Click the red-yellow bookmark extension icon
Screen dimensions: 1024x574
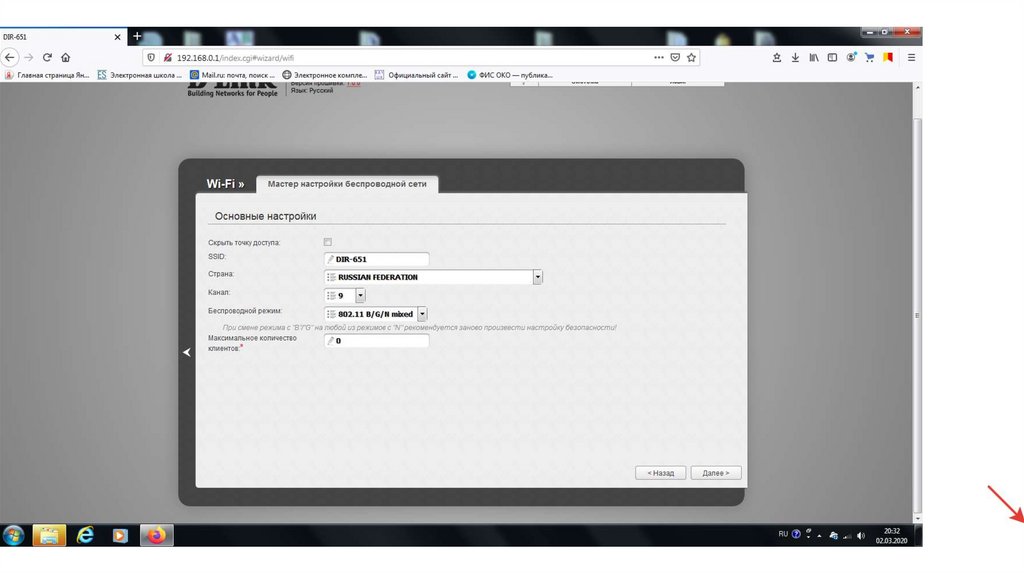coord(888,57)
